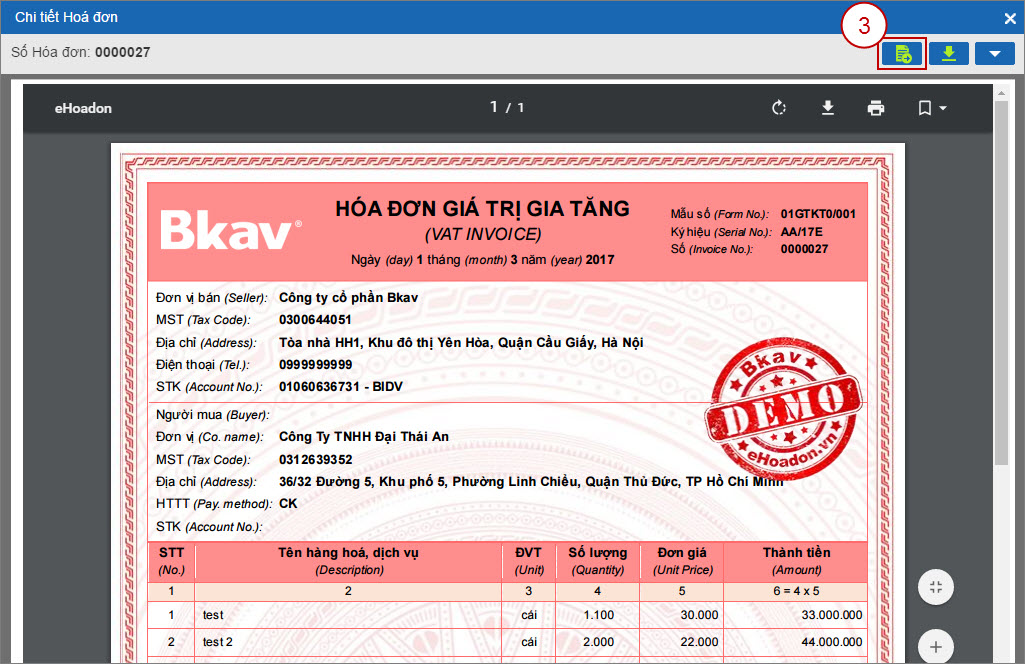Click the fit-to-page button in viewer
The width and height of the screenshot is (1025, 664).
[935, 587]
